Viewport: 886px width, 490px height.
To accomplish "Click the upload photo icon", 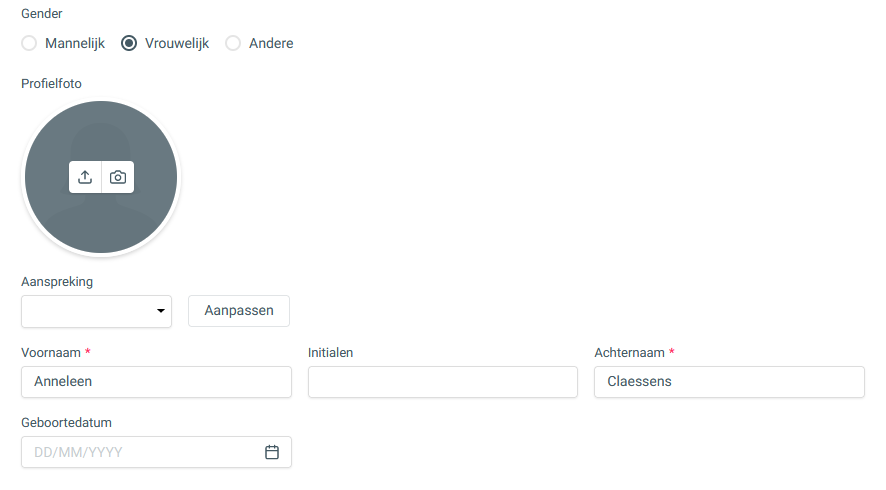I will pos(85,177).
